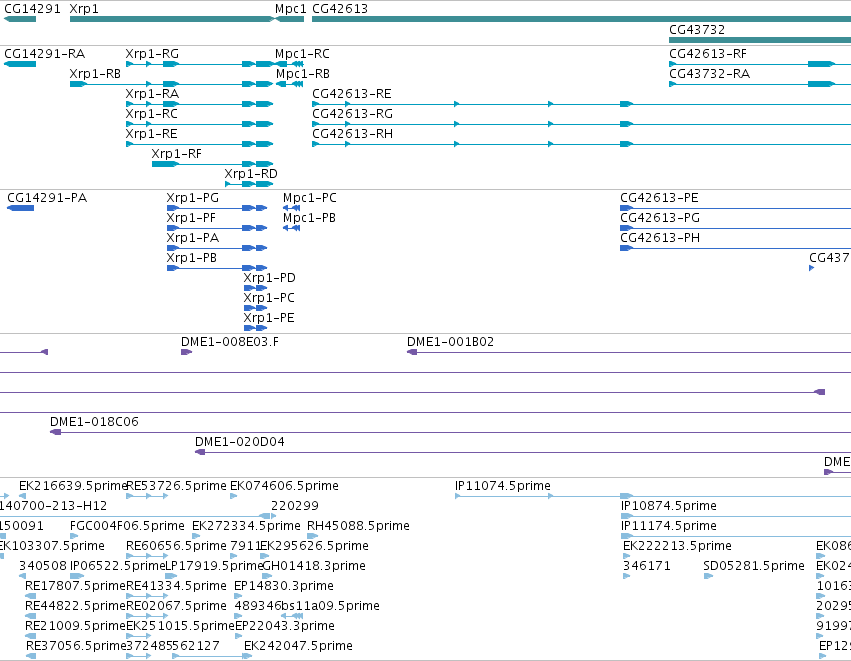Select transcript label Xrp1-RC

point(151,114)
